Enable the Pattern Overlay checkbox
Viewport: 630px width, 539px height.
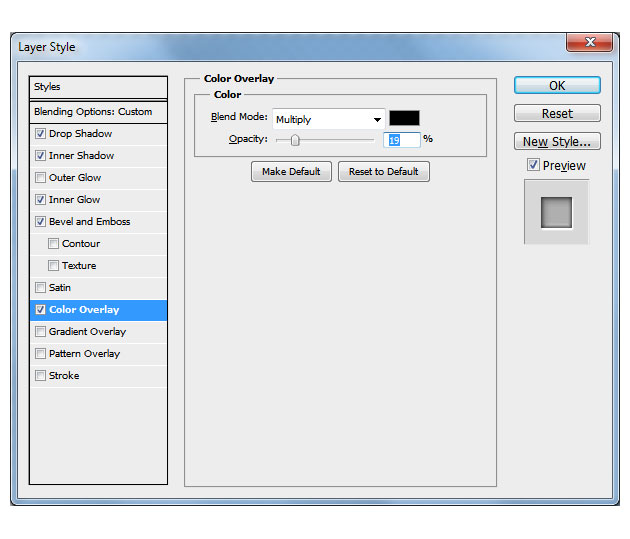[x=40, y=354]
